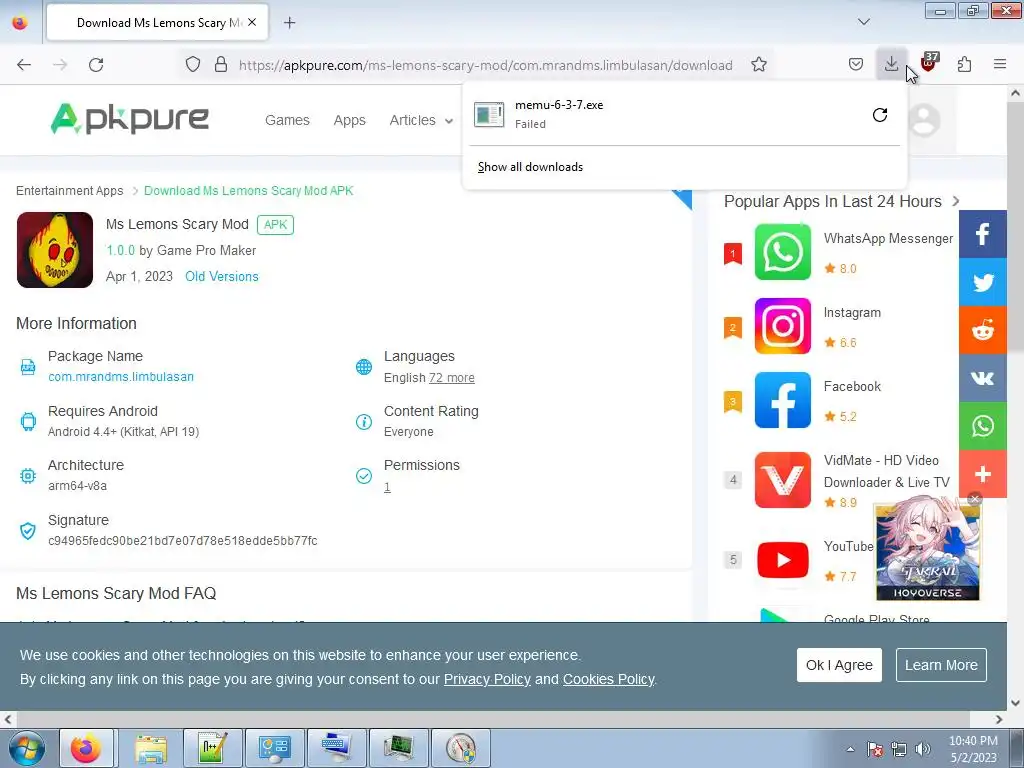Screen dimensions: 1024x768
Task: Share on VK sidebar button
Action: click(982, 378)
